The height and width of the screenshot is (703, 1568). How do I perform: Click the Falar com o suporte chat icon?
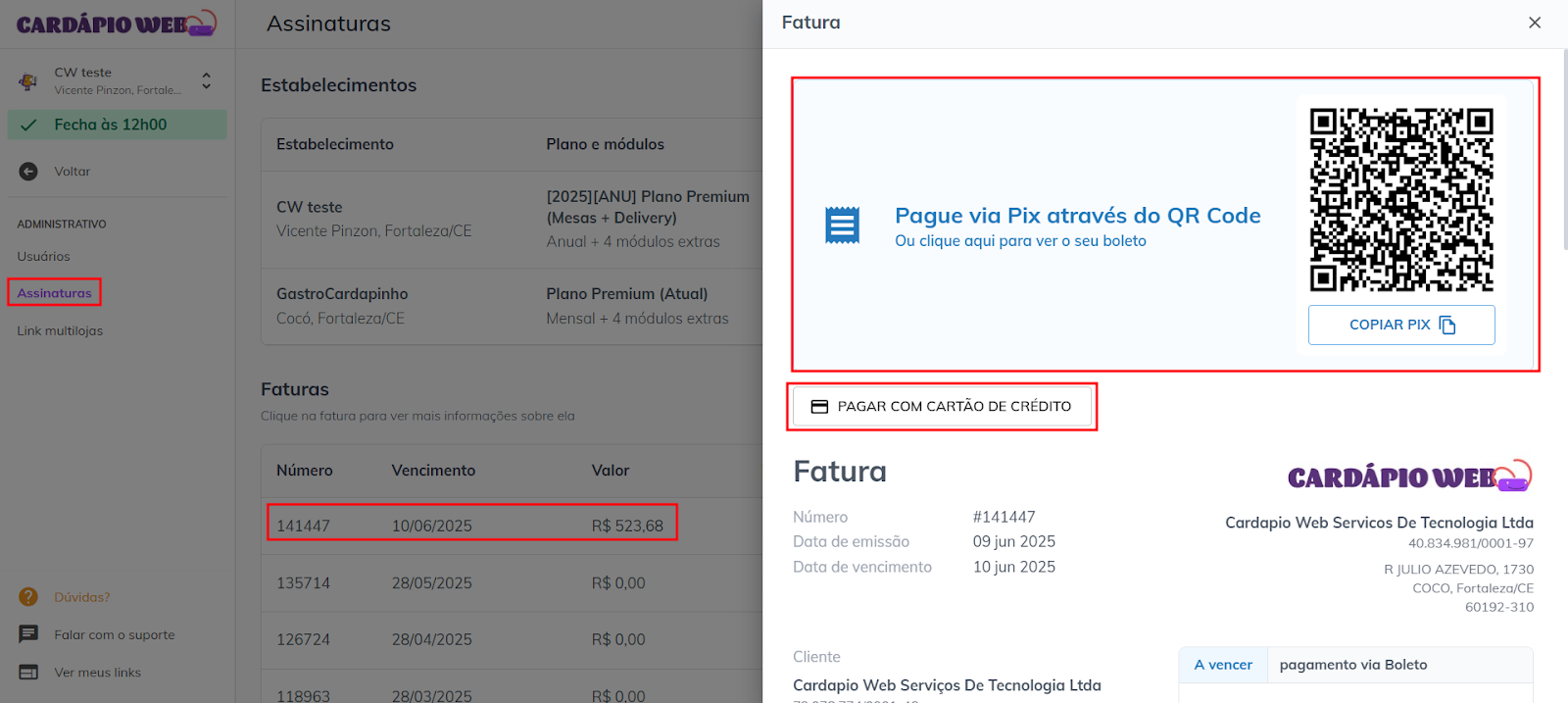(x=28, y=634)
